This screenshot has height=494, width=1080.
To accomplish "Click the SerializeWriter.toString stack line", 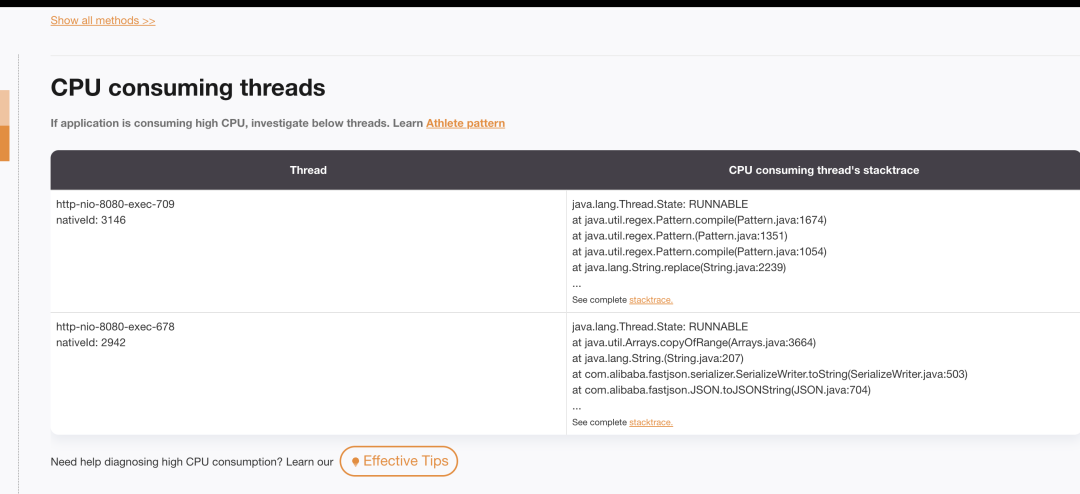I will [769, 374].
